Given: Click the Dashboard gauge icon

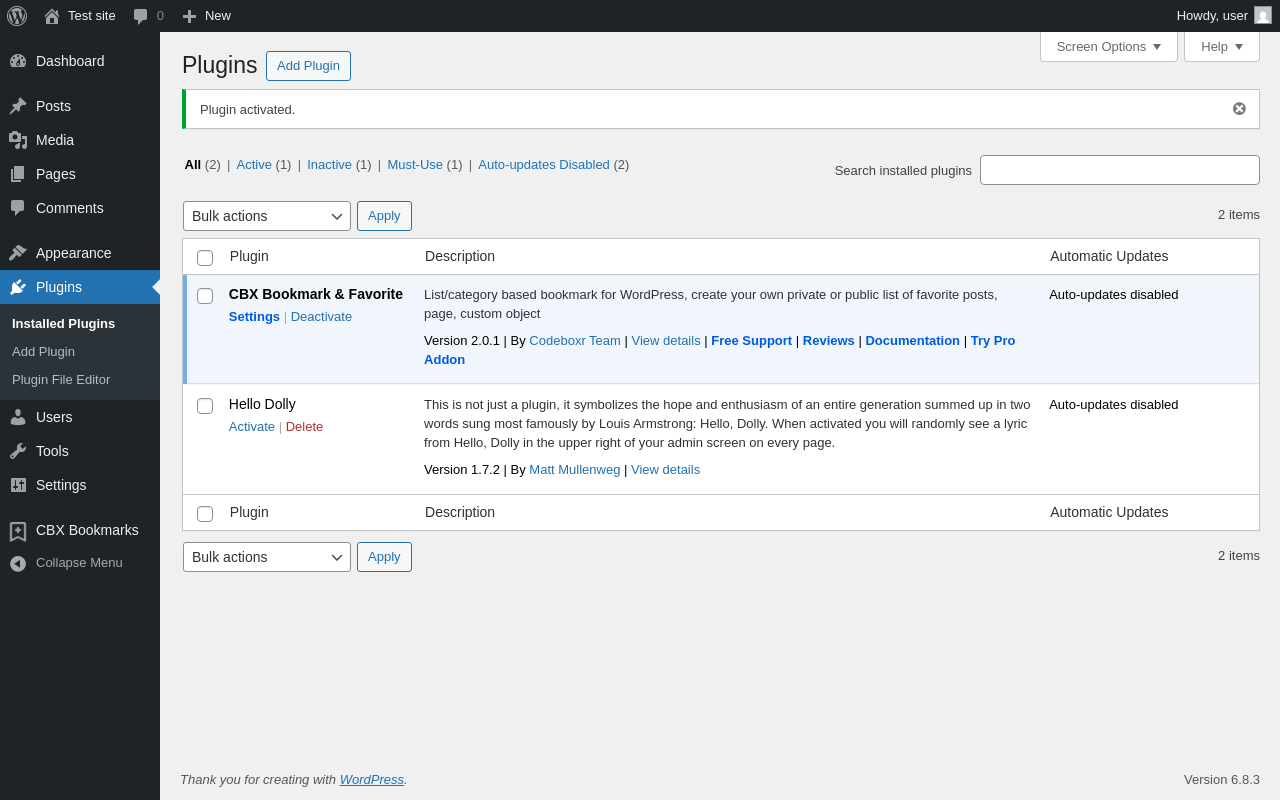Looking at the screenshot, I should click(18, 61).
